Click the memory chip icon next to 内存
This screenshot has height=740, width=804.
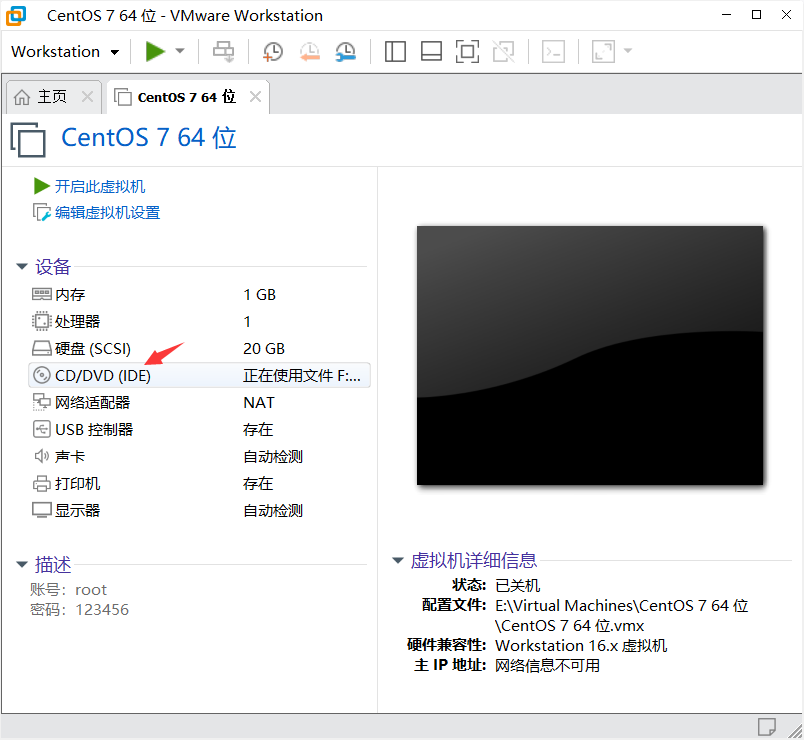(x=42, y=294)
